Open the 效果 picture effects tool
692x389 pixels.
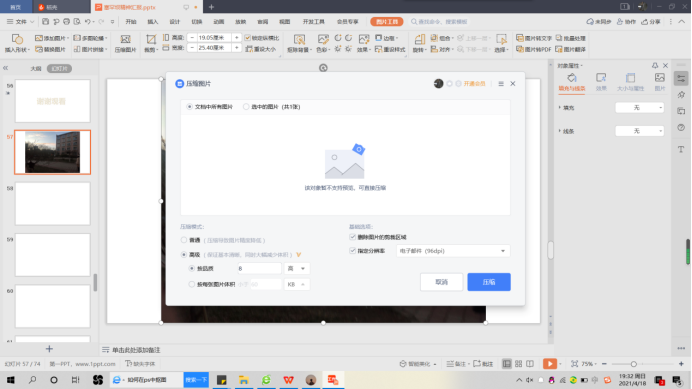pos(363,43)
